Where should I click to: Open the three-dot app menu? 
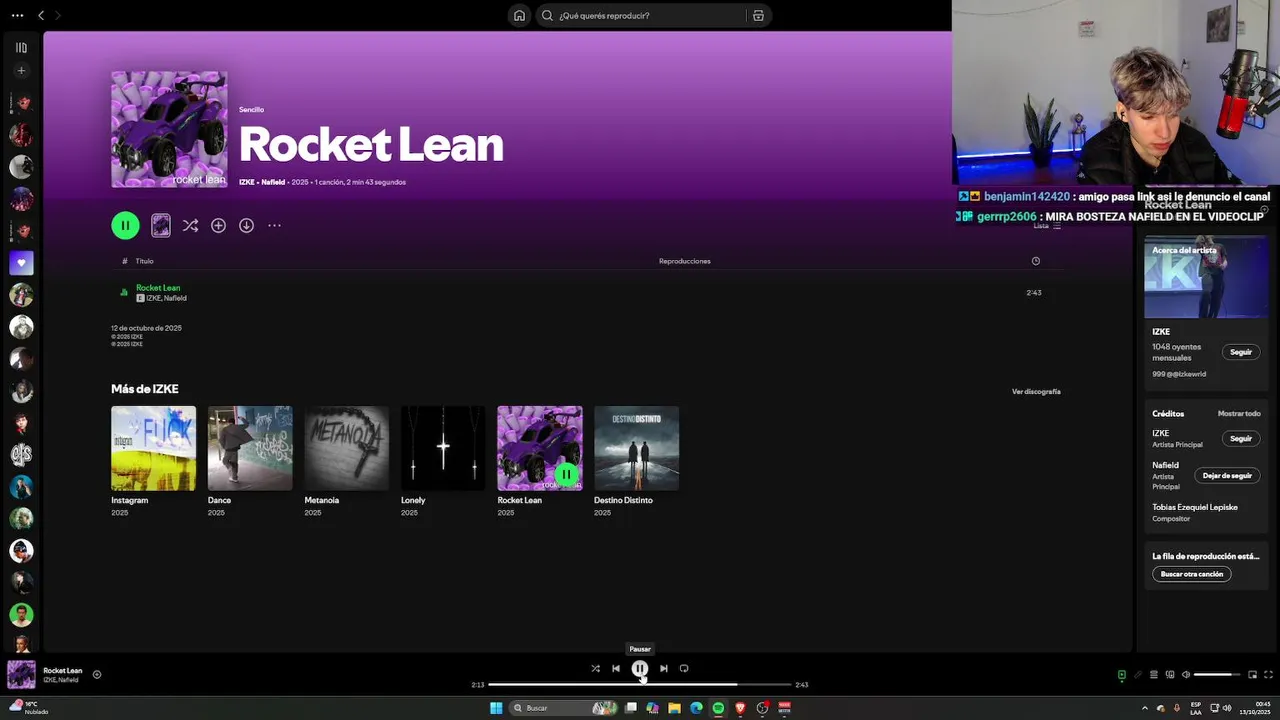pyautogui.click(x=17, y=15)
